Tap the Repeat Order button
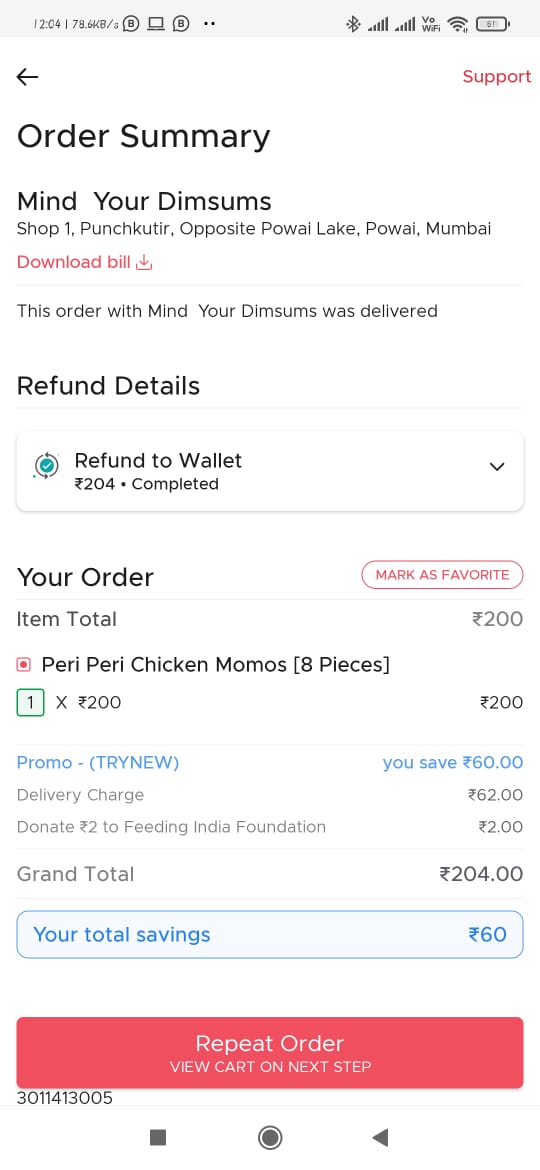The height and width of the screenshot is (1170, 540). coord(270,1052)
